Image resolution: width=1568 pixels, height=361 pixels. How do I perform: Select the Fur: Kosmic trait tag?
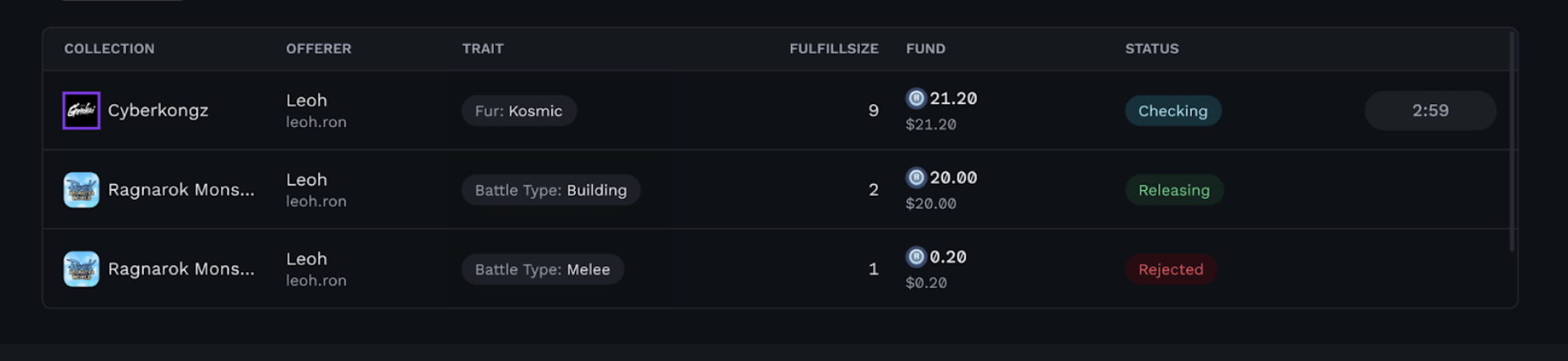click(519, 111)
